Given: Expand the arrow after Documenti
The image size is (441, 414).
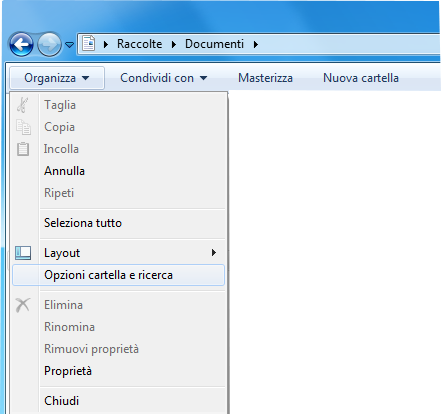Looking at the screenshot, I should (x=256, y=44).
